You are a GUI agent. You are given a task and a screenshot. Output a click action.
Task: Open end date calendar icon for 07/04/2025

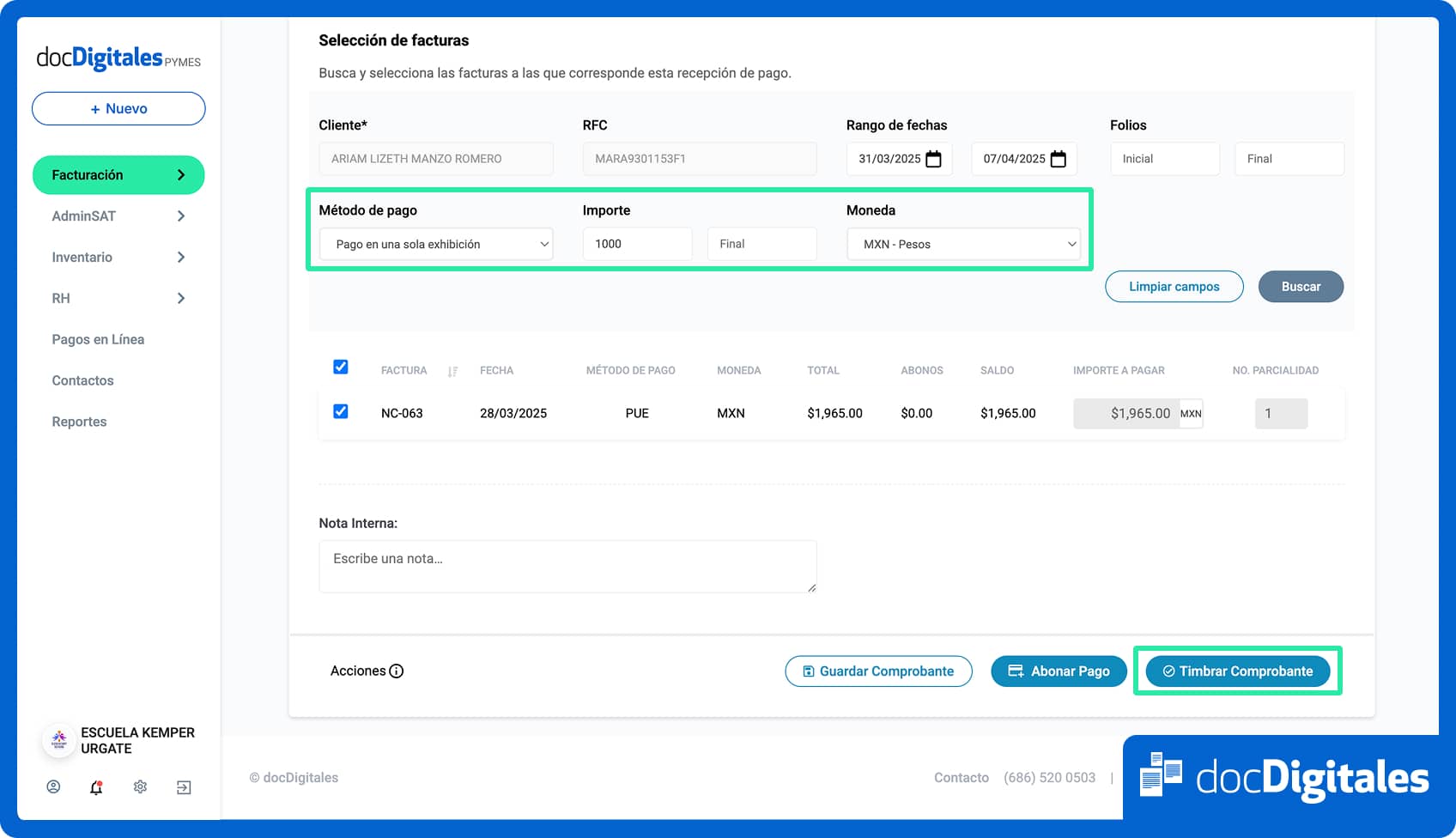[1059, 159]
